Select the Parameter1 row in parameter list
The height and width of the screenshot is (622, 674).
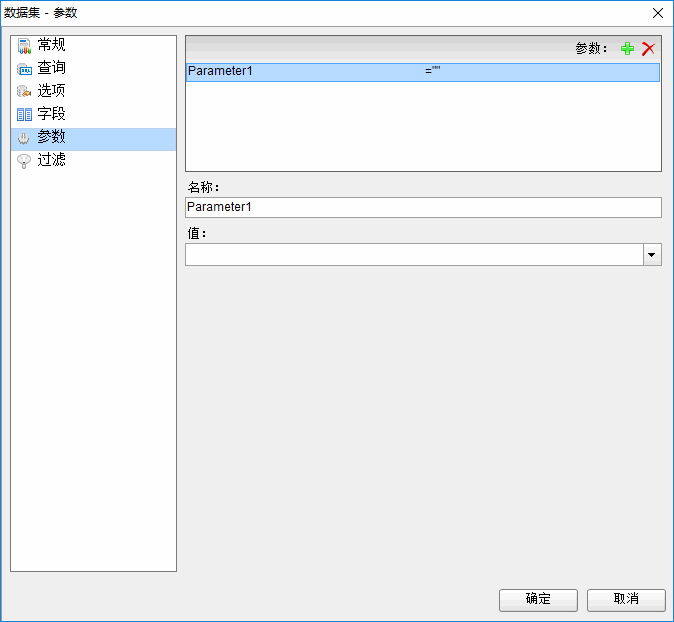[x=300, y=72]
